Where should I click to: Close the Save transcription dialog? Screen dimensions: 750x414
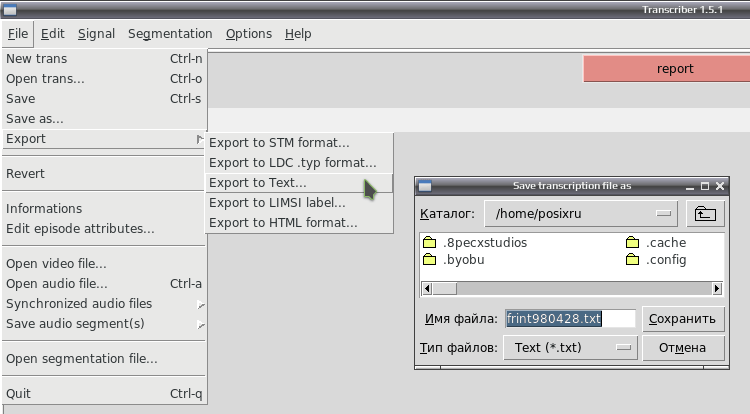click(720, 186)
